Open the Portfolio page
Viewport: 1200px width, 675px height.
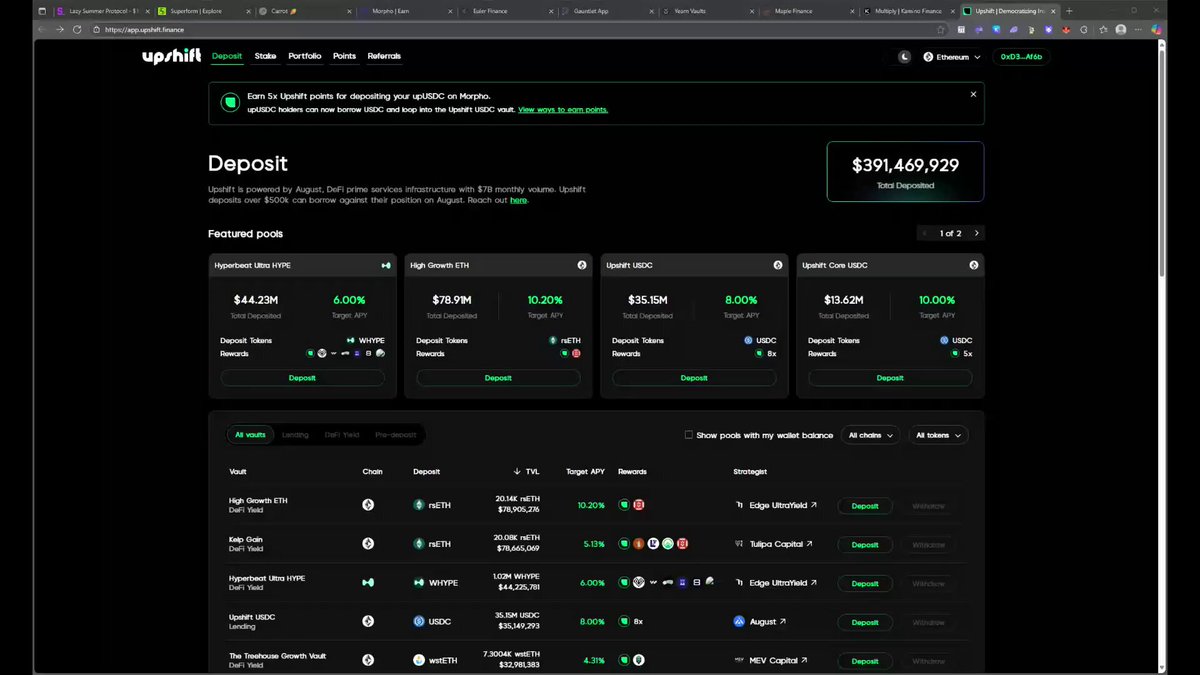pos(305,56)
